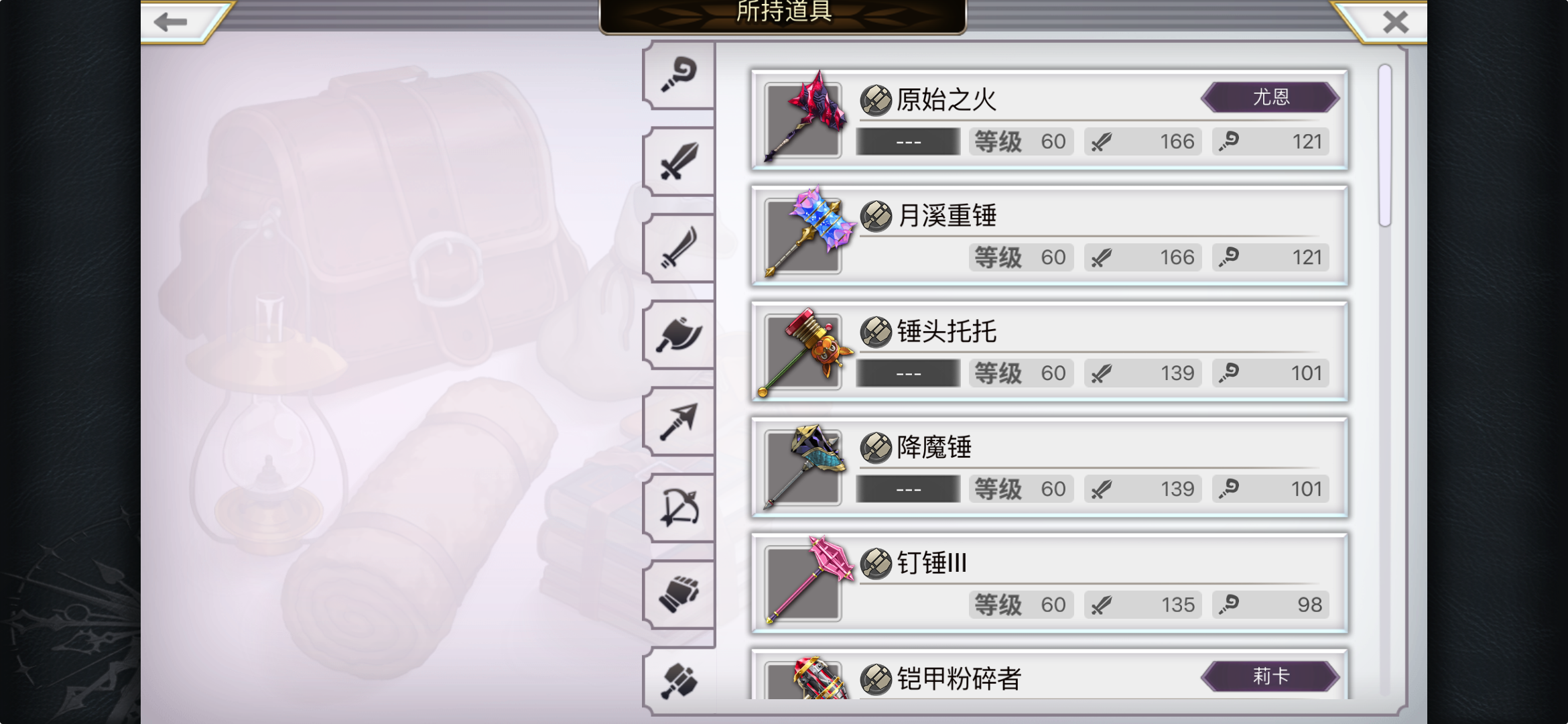Click the 莉卡 equipped character tag
This screenshot has width=1568, height=724.
pyautogui.click(x=1270, y=676)
